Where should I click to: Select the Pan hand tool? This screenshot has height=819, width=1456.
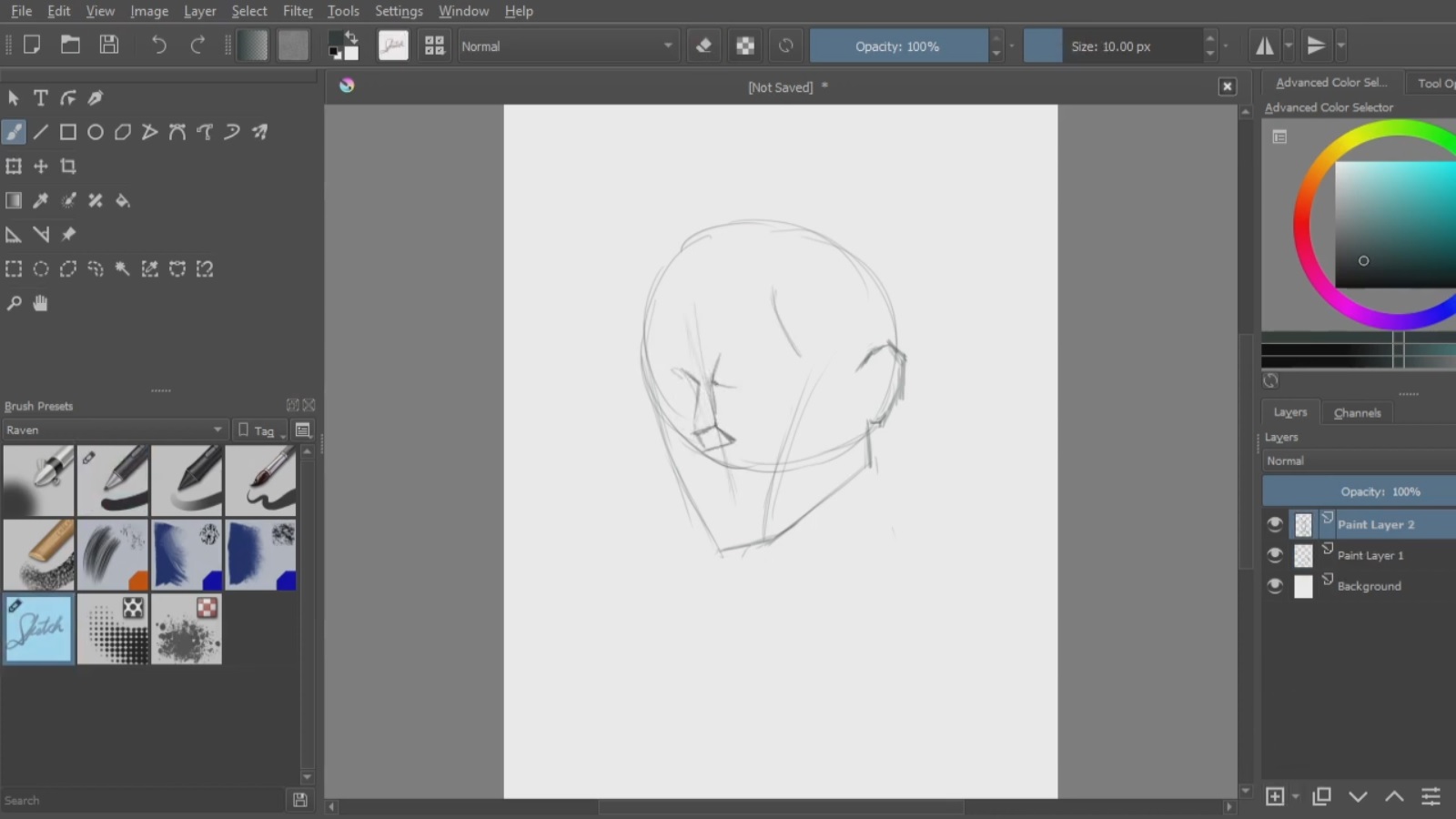(x=41, y=304)
